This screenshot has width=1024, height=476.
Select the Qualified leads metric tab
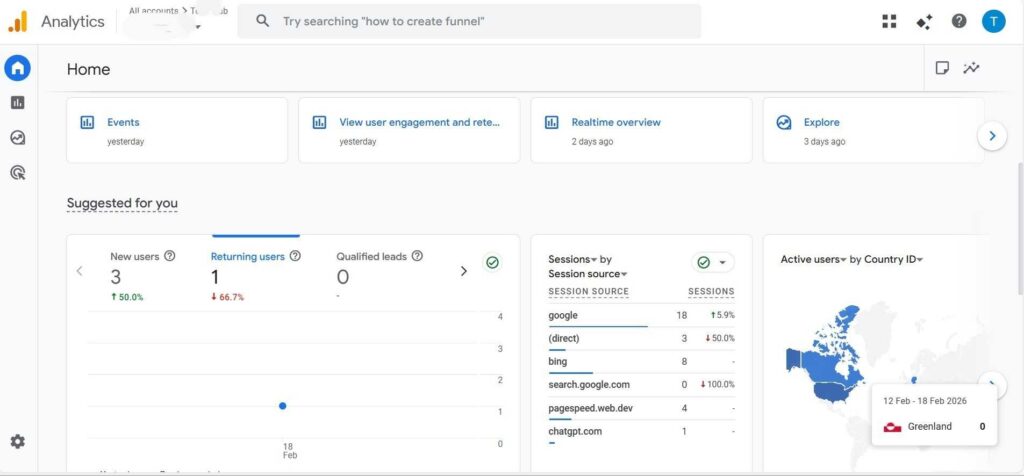click(x=379, y=277)
